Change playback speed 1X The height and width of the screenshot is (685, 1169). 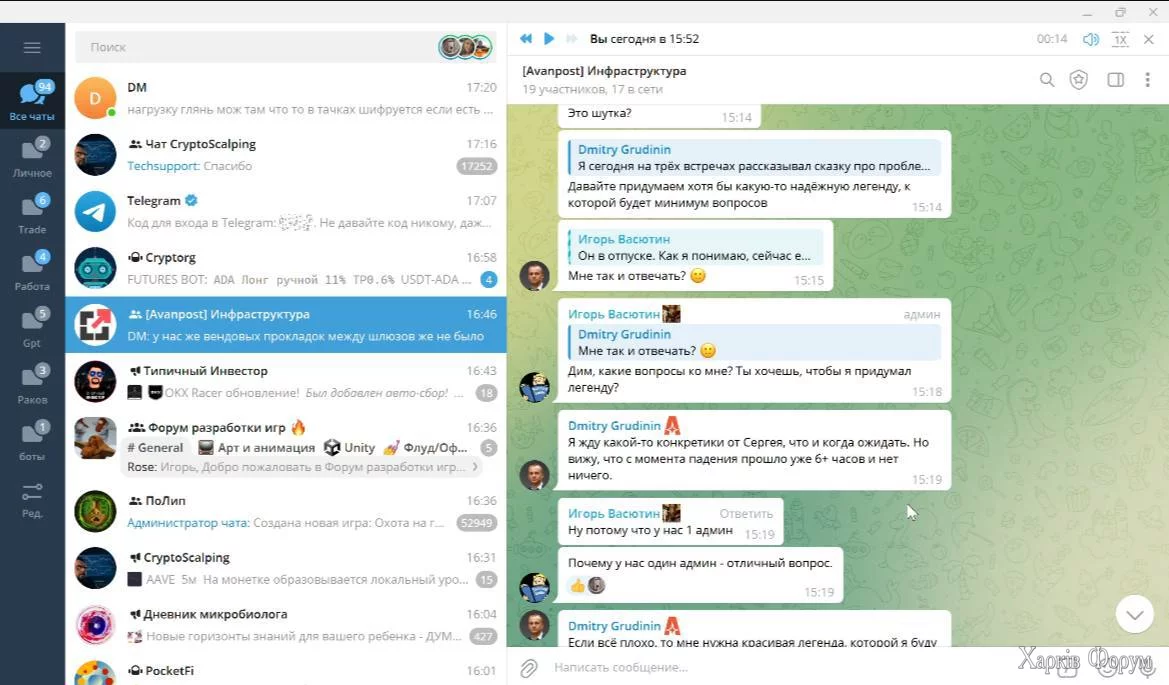pyautogui.click(x=1120, y=39)
